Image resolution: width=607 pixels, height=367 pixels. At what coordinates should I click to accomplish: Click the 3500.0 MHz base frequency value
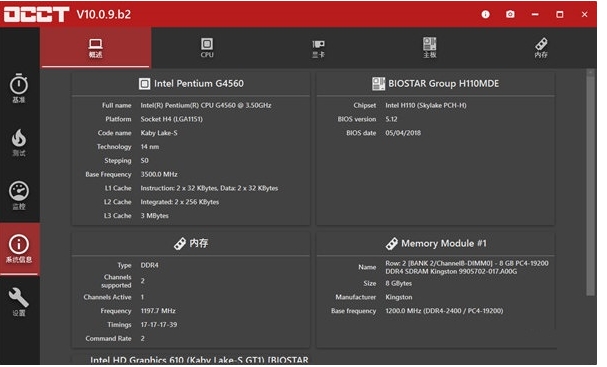(x=159, y=175)
